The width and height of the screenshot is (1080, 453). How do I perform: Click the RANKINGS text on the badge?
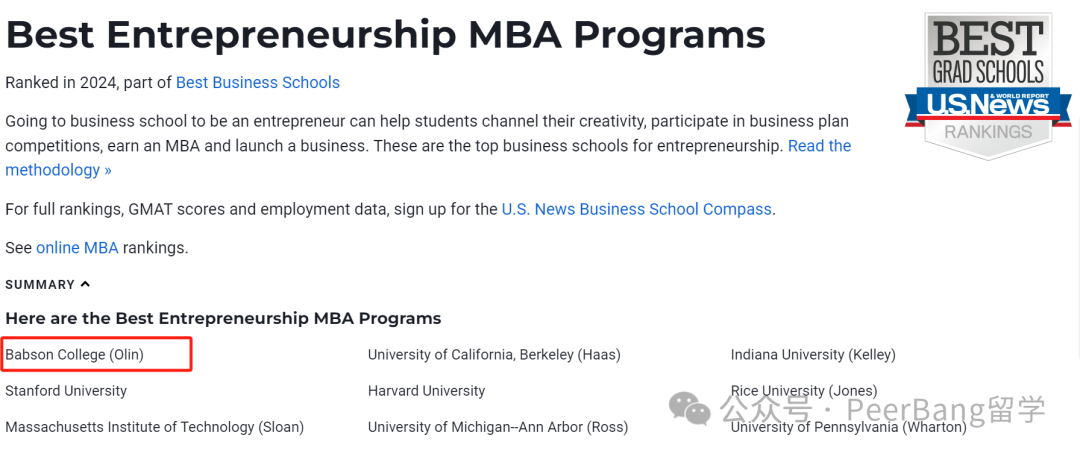pyautogui.click(x=988, y=131)
